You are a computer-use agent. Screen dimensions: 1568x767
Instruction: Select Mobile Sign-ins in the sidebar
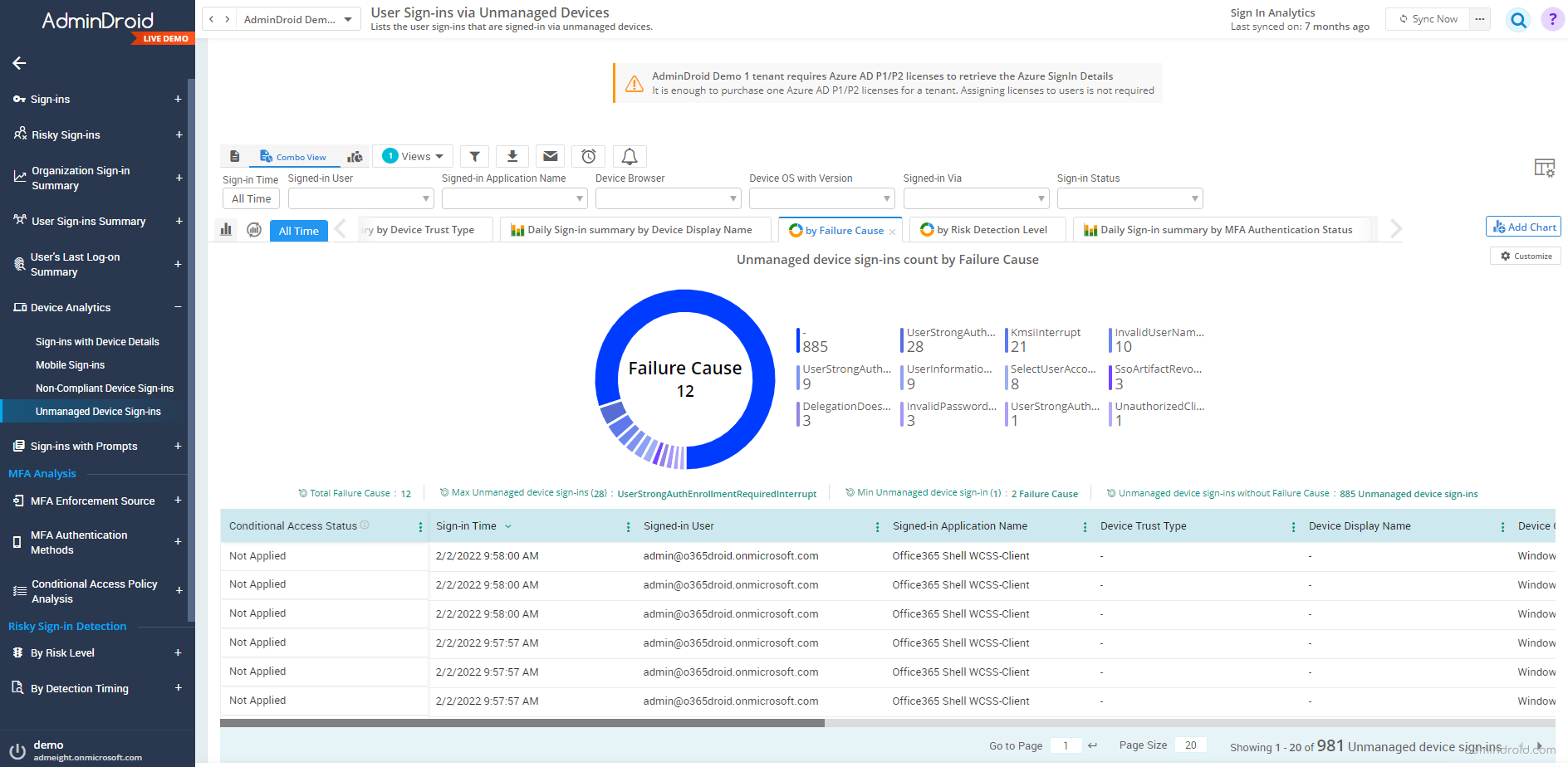click(70, 364)
